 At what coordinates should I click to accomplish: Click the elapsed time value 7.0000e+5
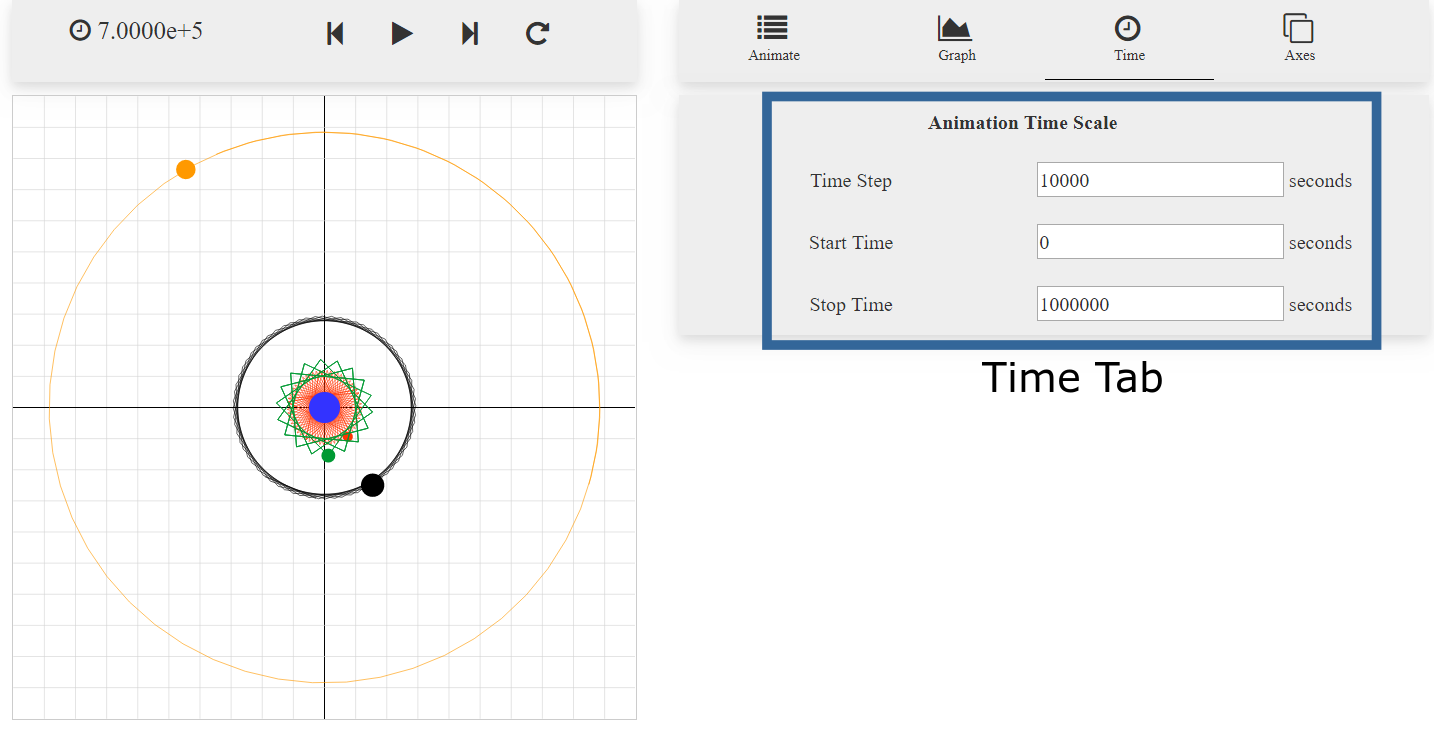pyautogui.click(x=150, y=31)
